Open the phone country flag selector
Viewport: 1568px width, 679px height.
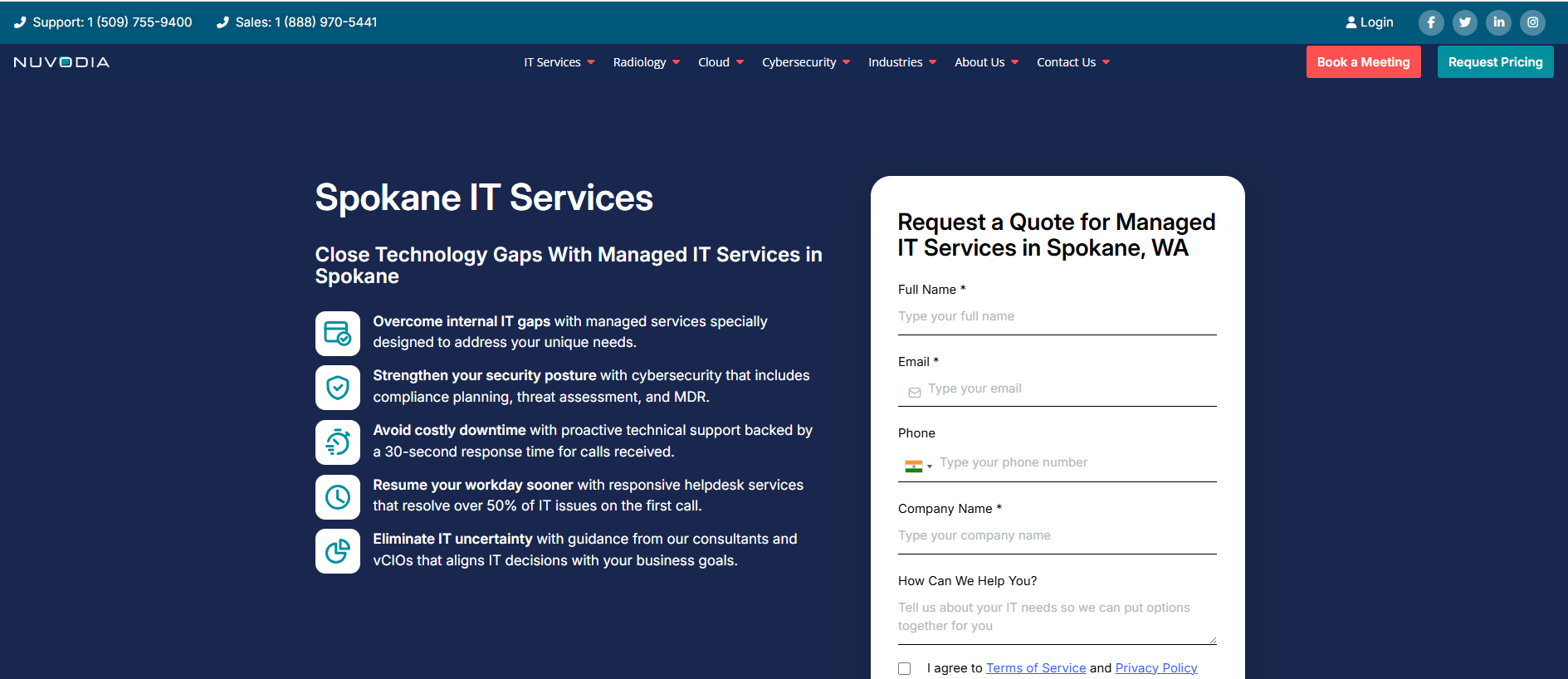918,467
